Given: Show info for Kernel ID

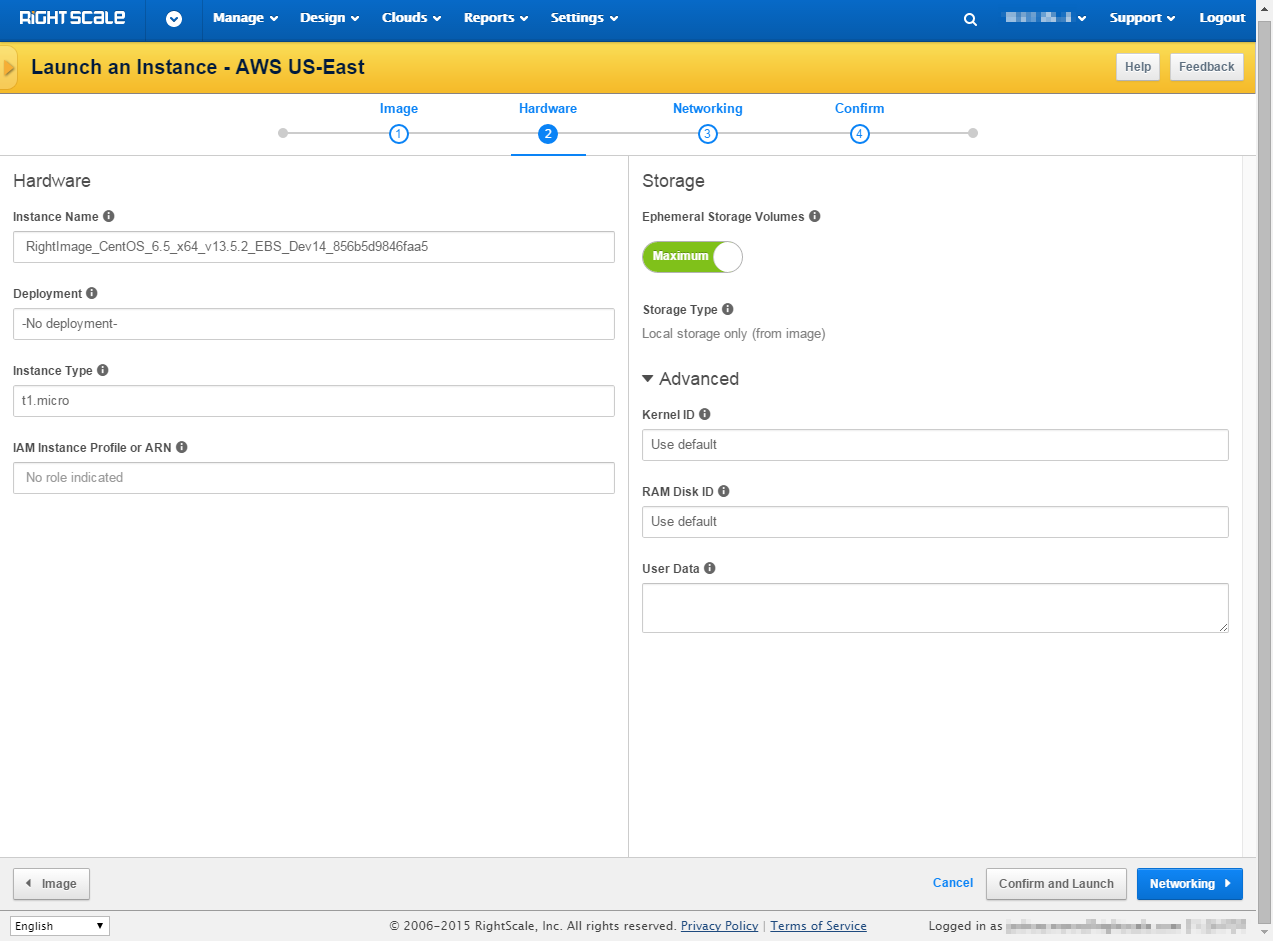Looking at the screenshot, I should [x=705, y=414].
